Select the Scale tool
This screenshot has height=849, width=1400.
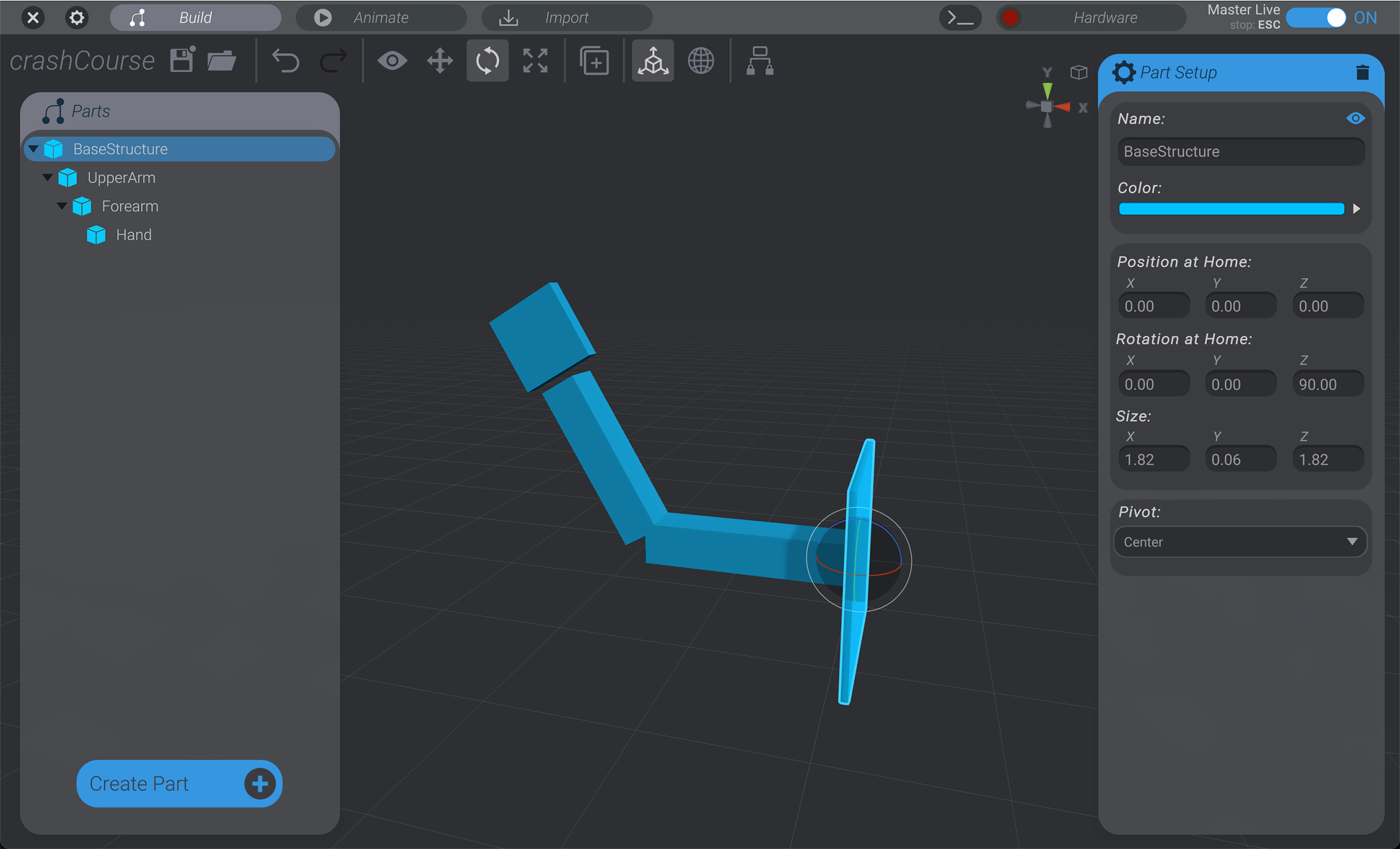(x=535, y=60)
